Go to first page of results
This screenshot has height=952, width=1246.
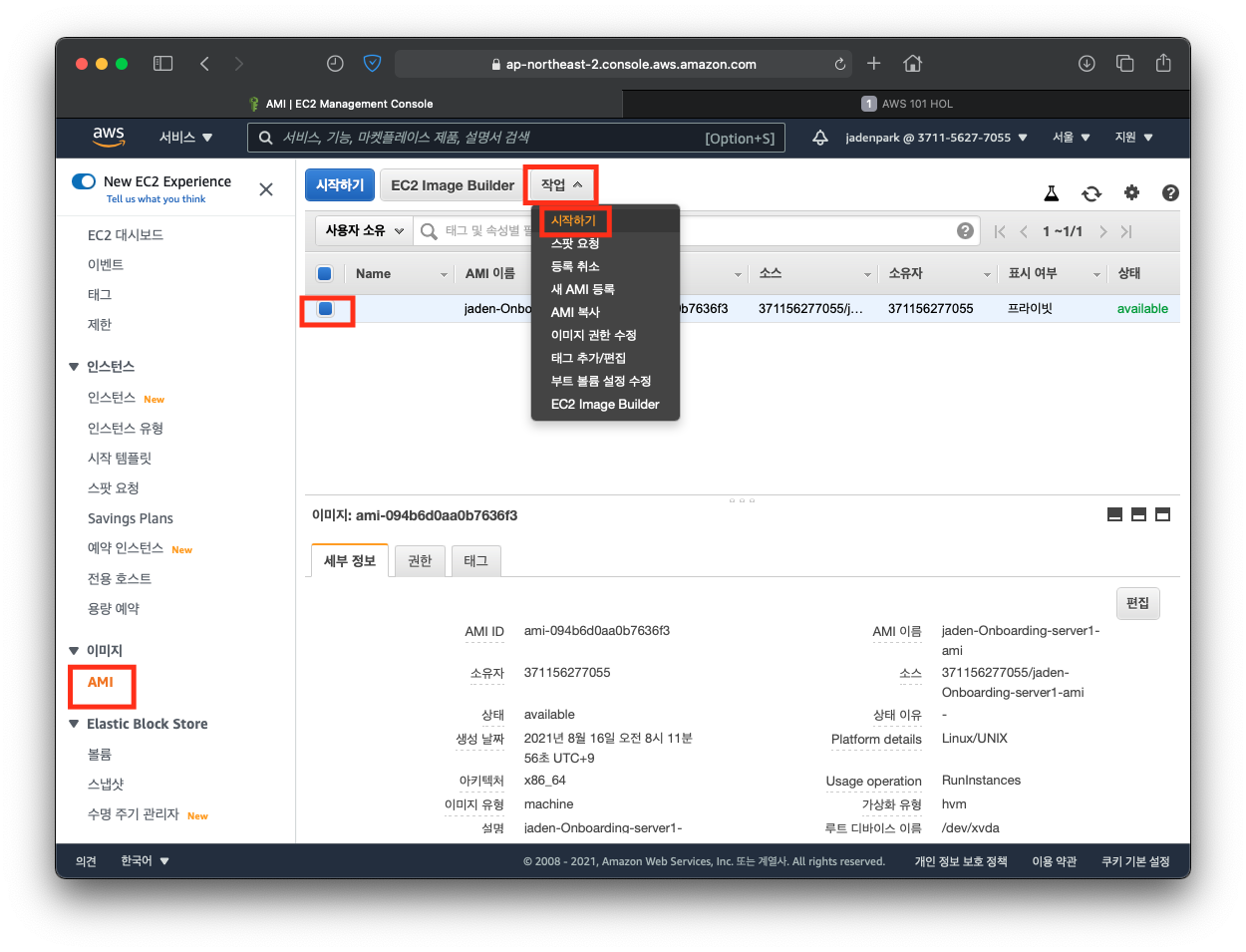click(1000, 231)
